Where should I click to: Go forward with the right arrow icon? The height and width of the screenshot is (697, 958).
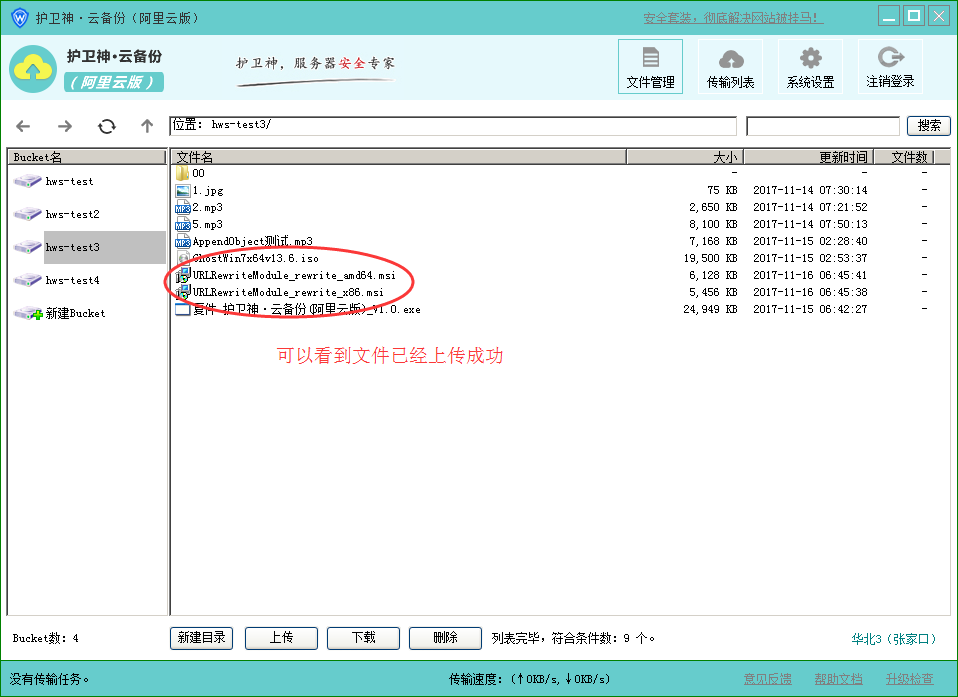coord(65,126)
